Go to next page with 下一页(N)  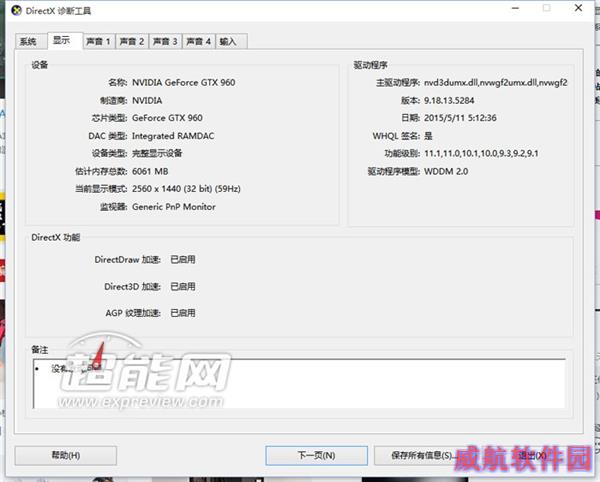tap(316, 455)
